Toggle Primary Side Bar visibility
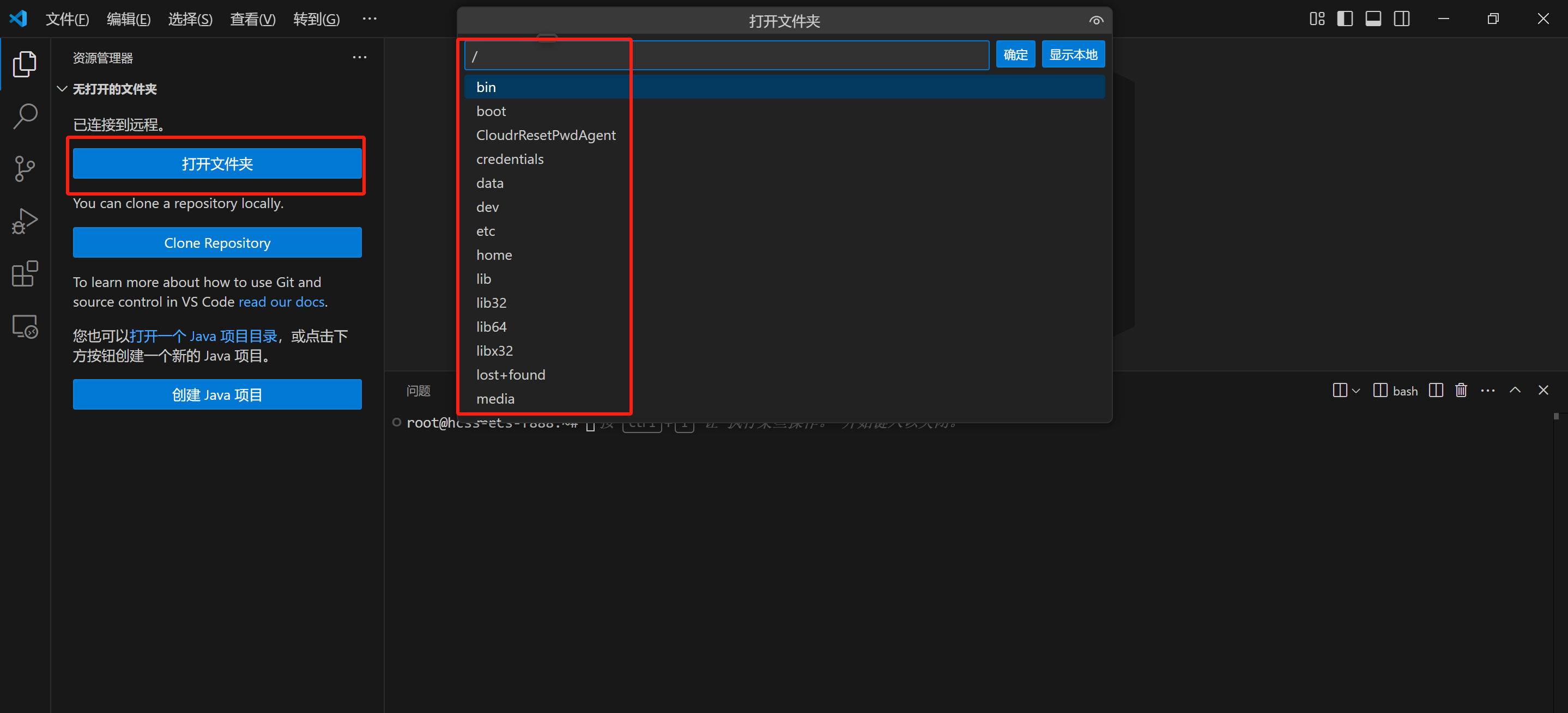The height and width of the screenshot is (713, 1568). pos(1345,19)
